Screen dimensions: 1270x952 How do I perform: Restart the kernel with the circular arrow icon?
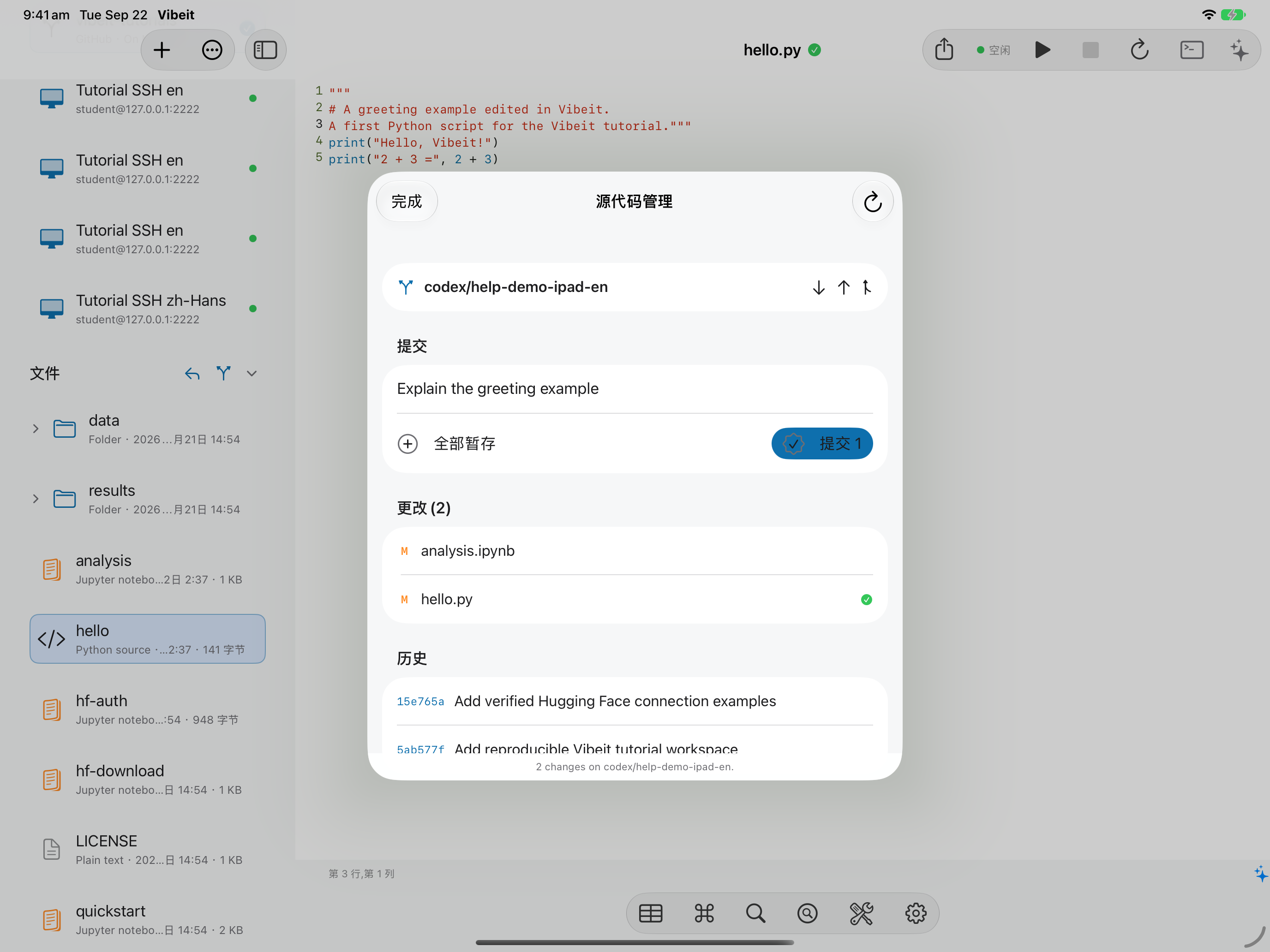point(1140,50)
